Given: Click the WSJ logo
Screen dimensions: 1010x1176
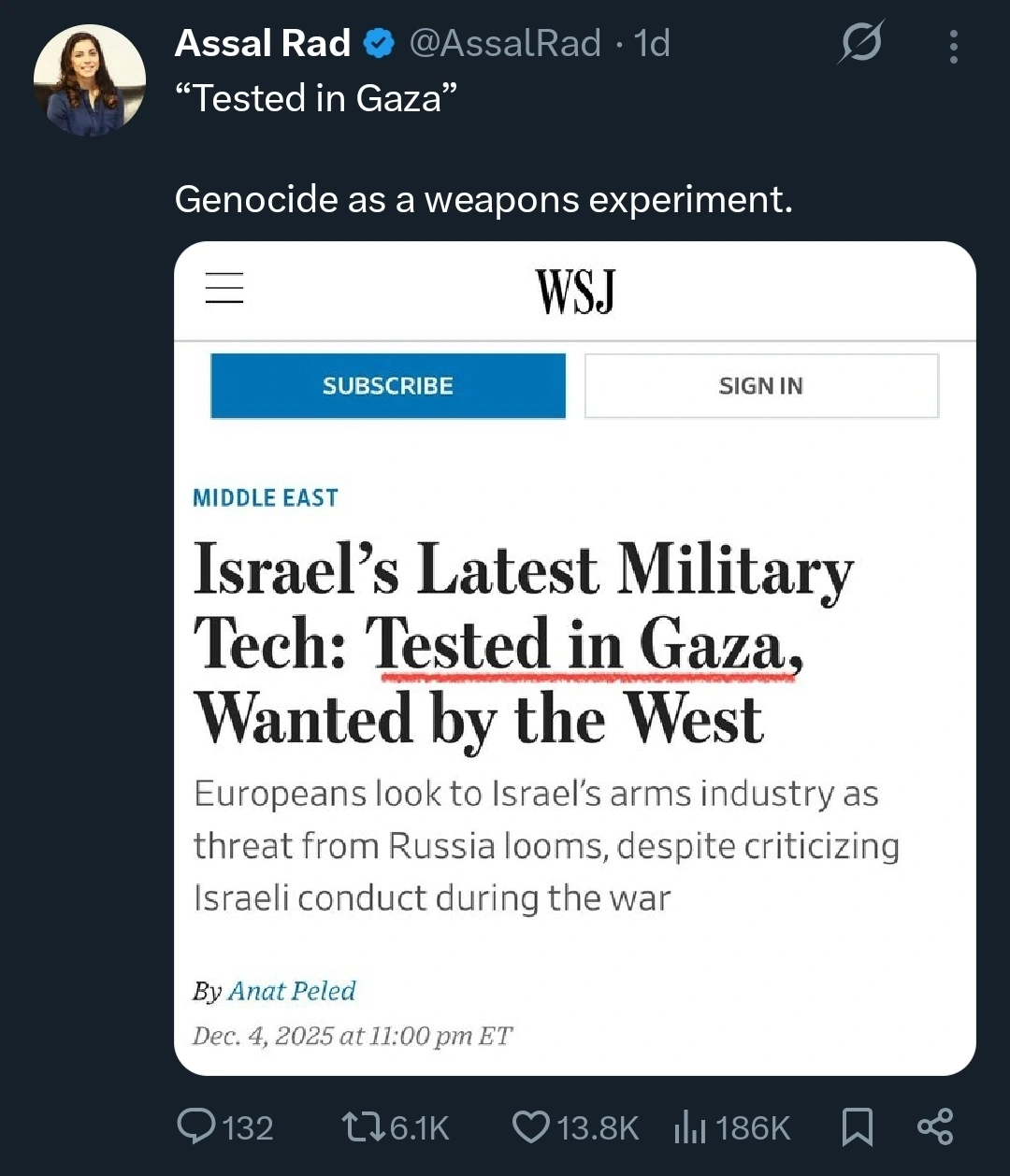Looking at the screenshot, I should point(575,291).
